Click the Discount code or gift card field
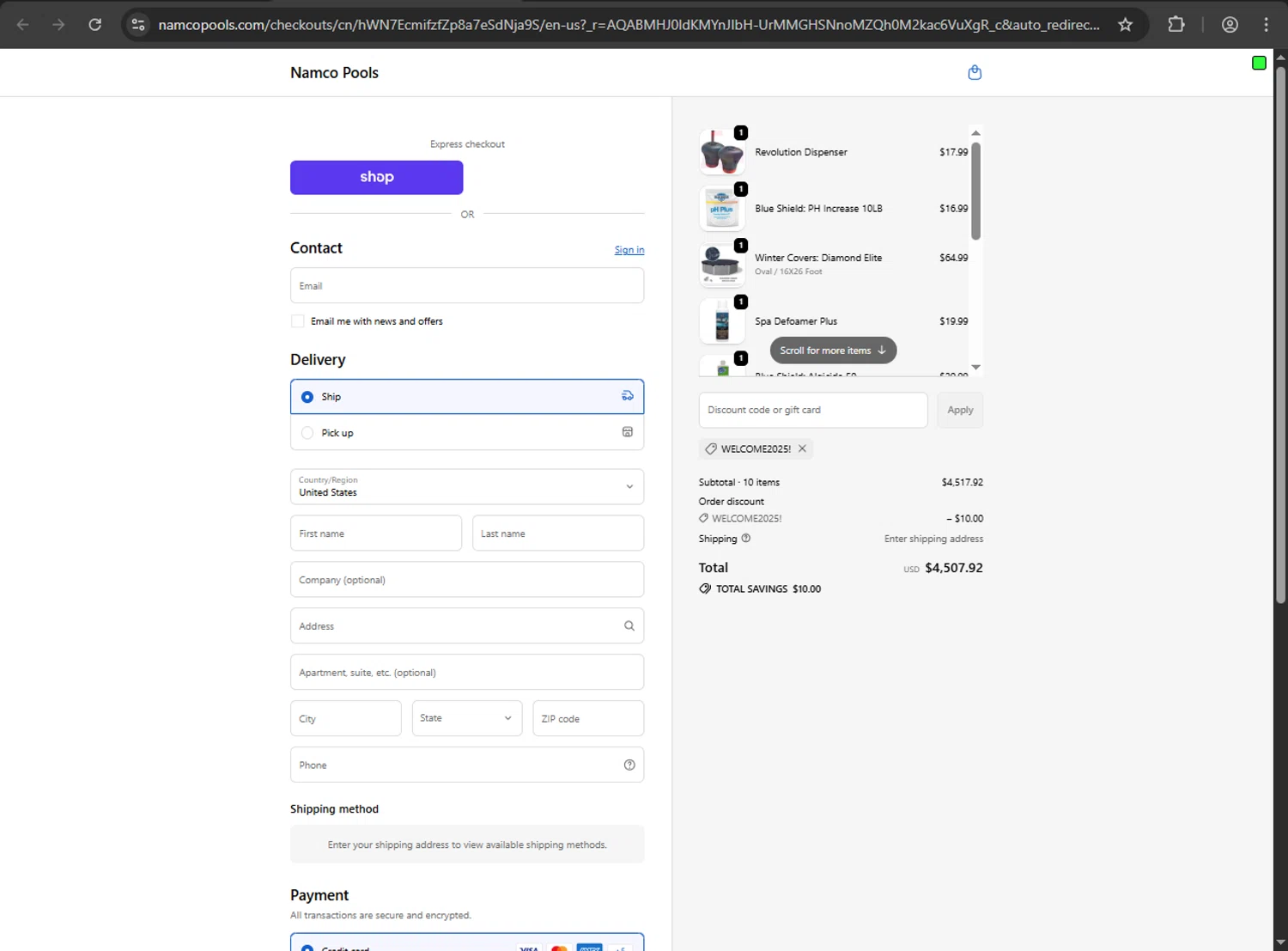The height and width of the screenshot is (951, 1288). [813, 410]
